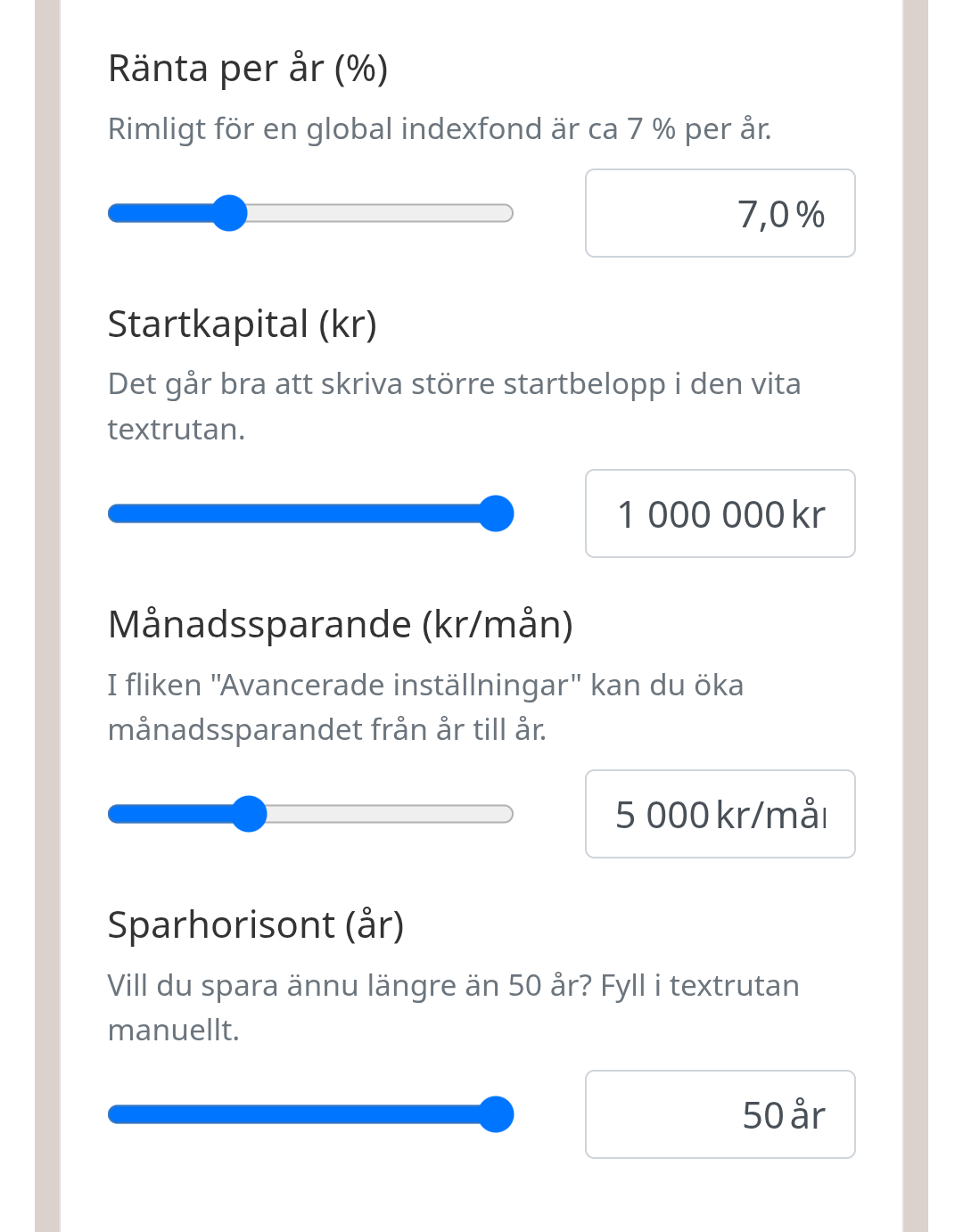Focus the 50 år input field
Image resolution: width=963 pixels, height=1232 pixels.
click(720, 1114)
